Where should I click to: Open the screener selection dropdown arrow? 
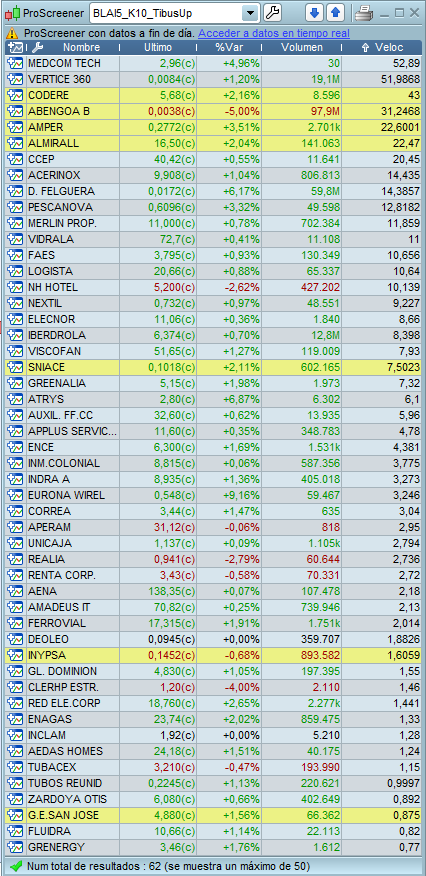pyautogui.click(x=251, y=13)
